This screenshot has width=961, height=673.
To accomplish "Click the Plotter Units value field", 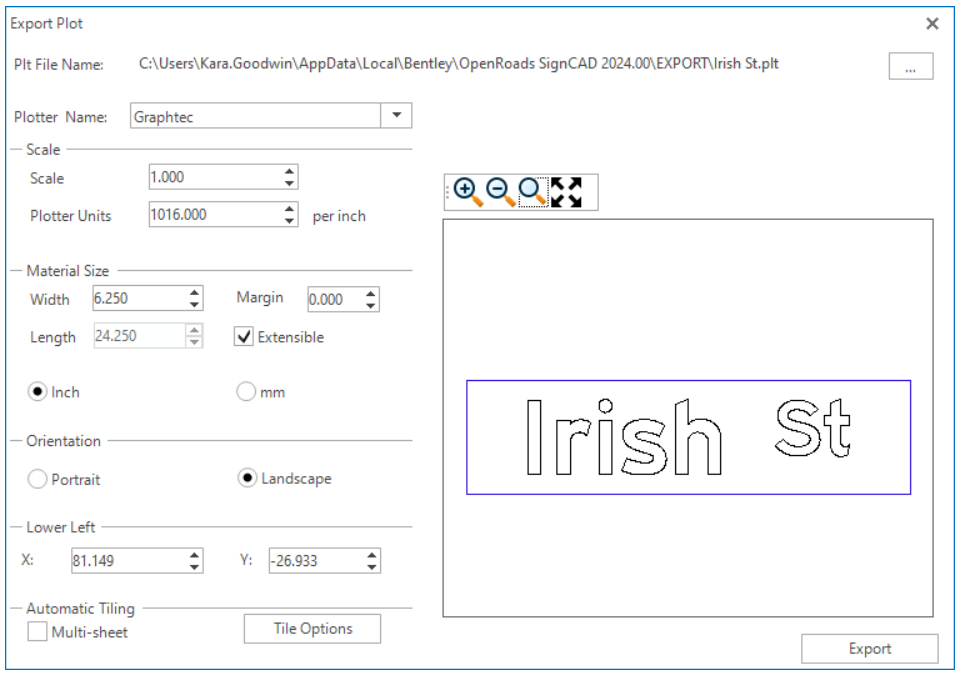I will click(x=216, y=215).
